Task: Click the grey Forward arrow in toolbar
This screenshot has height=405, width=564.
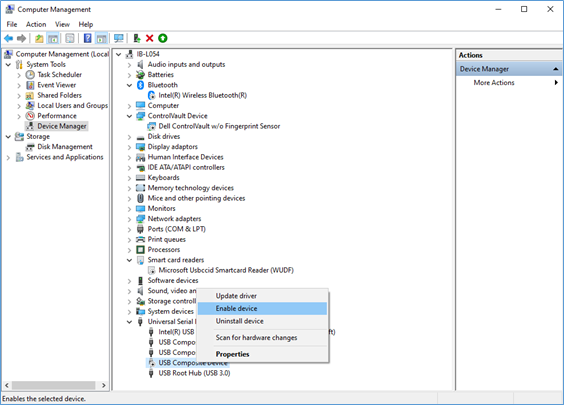Action: 22,38
